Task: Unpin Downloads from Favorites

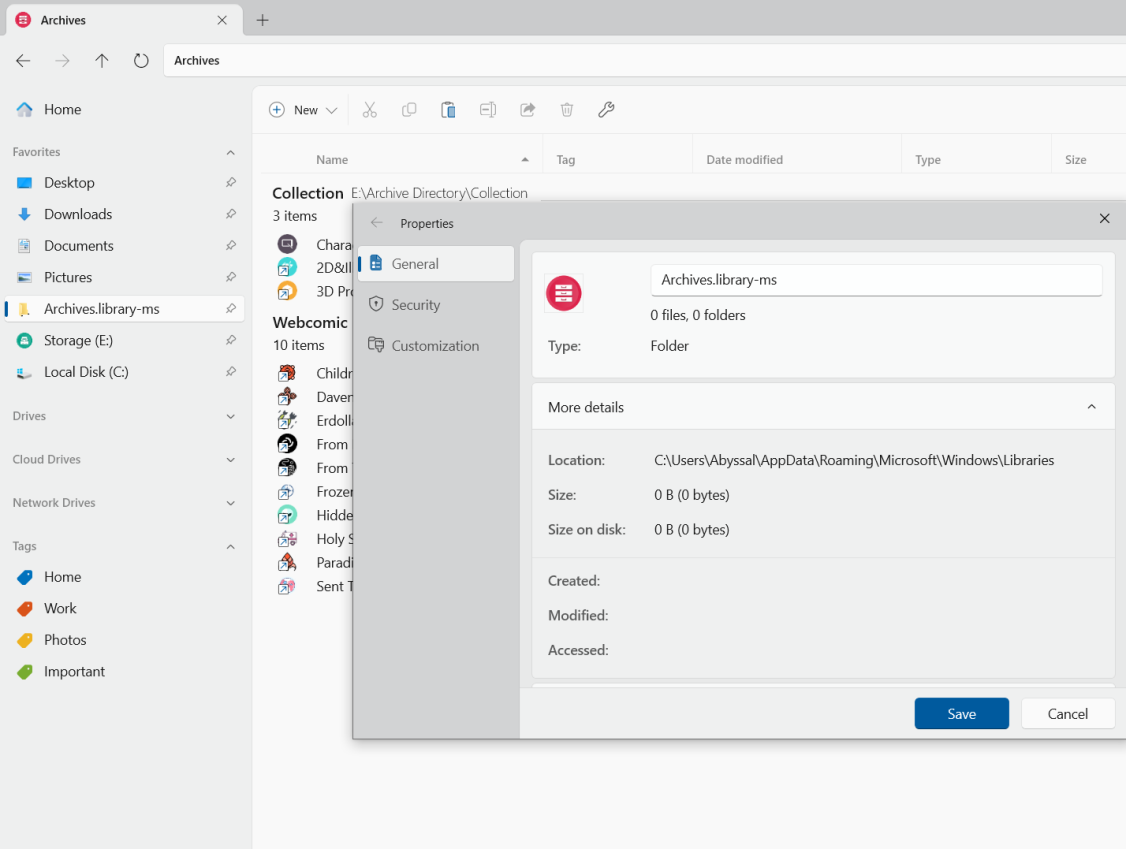Action: [x=231, y=214]
